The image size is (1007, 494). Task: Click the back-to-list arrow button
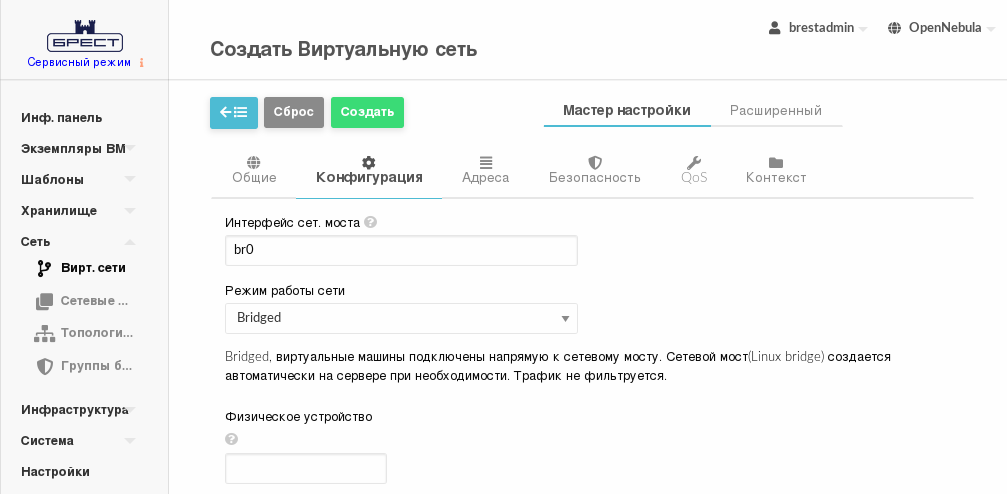[233, 112]
